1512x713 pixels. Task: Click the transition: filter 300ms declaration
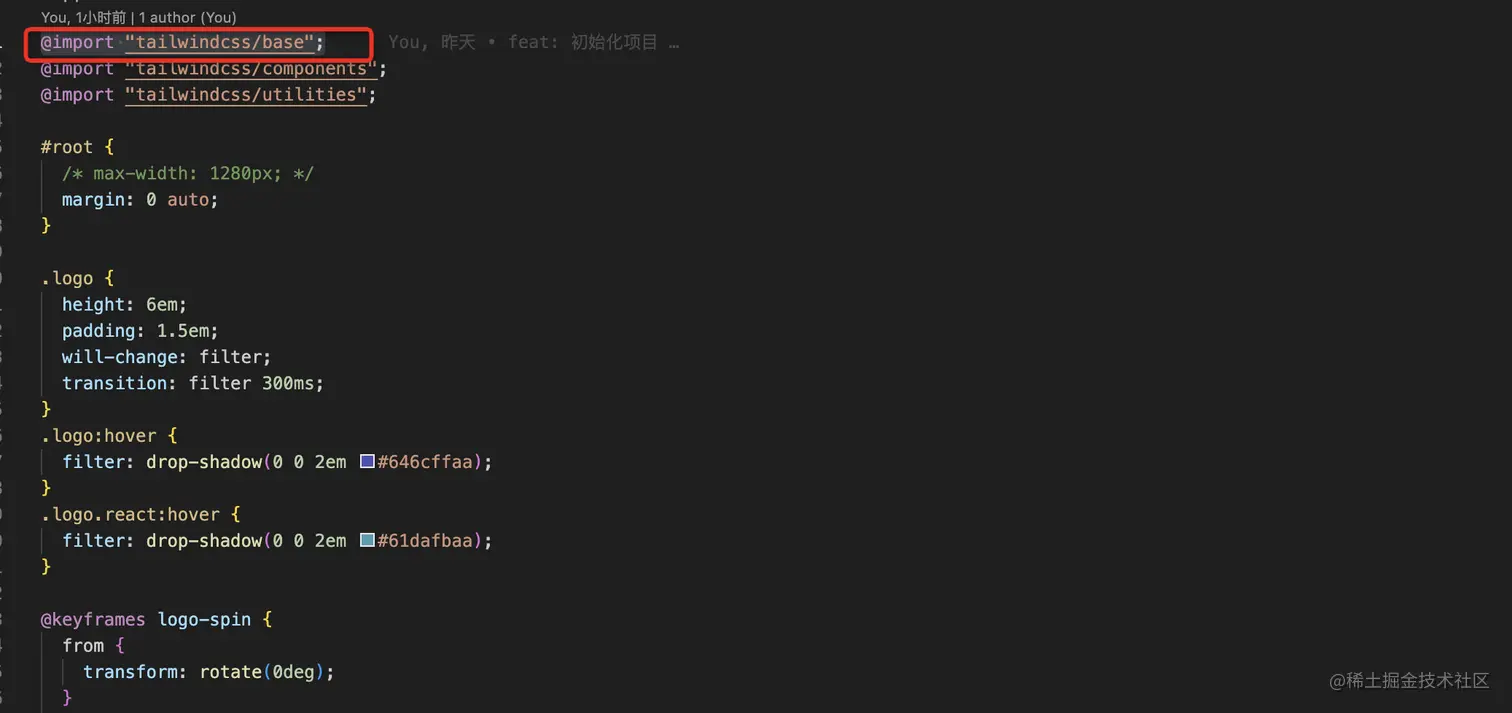192,383
